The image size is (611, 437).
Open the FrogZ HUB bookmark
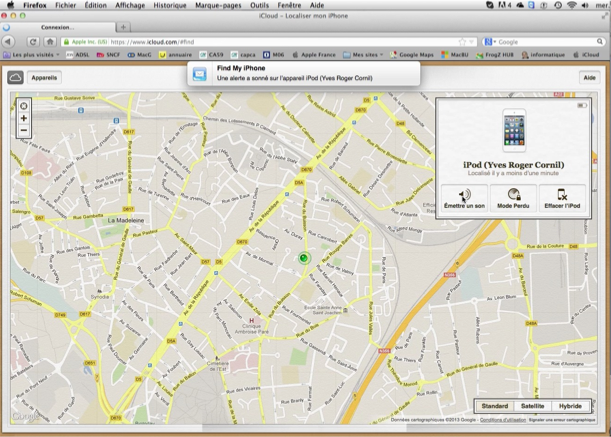[495, 55]
